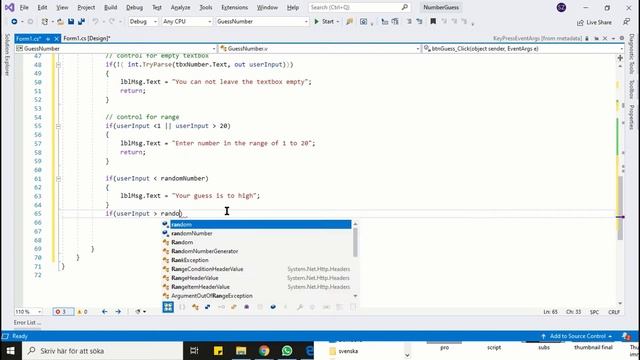
Task: Open the Debug configuration dropdown
Action: point(143,22)
